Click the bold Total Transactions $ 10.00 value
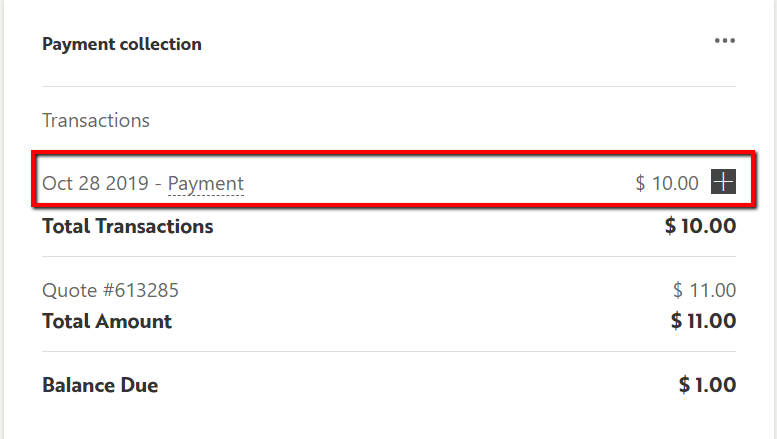Image resolution: width=777 pixels, height=439 pixels. click(700, 226)
